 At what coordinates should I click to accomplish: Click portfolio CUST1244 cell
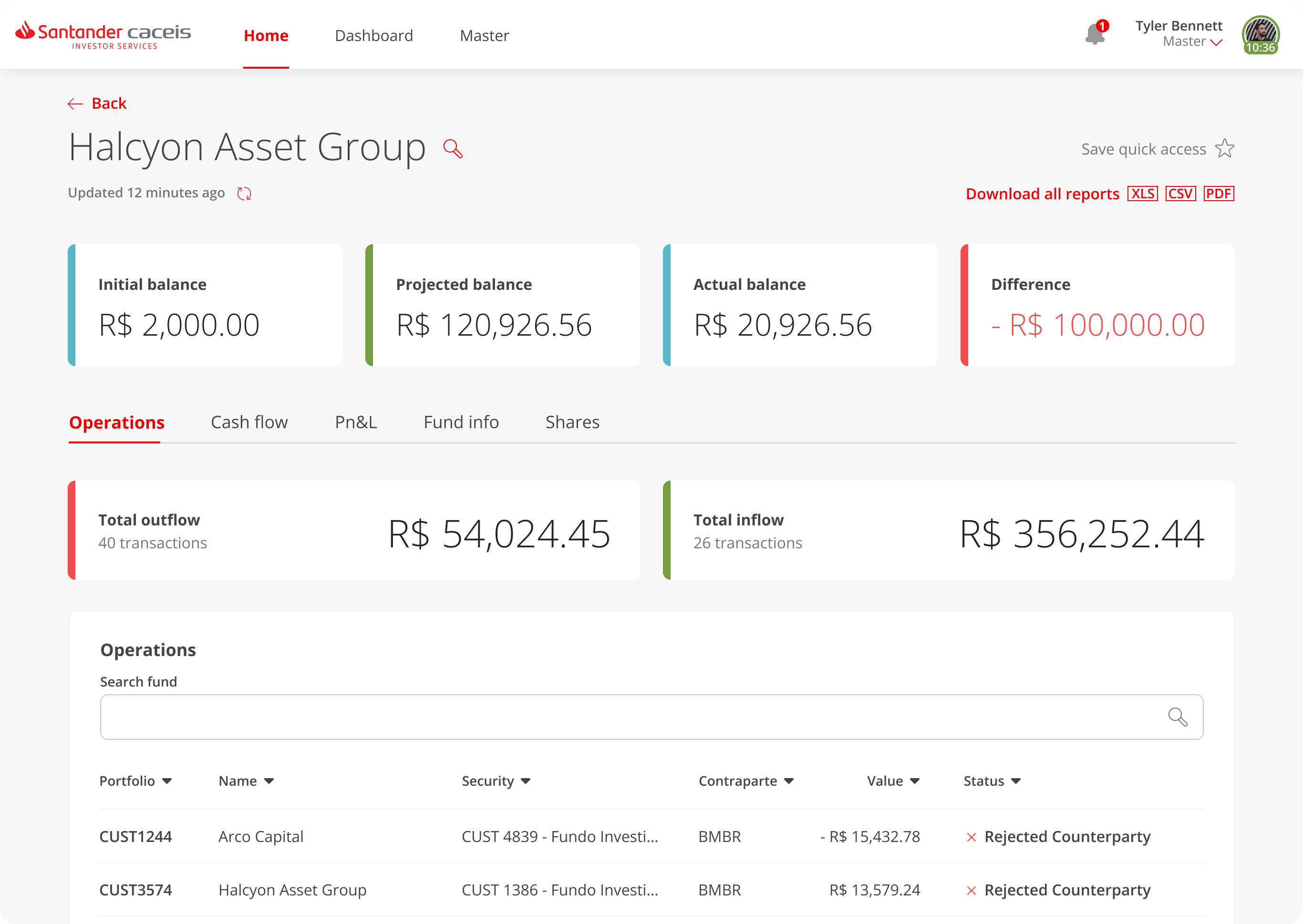pyautogui.click(x=135, y=837)
